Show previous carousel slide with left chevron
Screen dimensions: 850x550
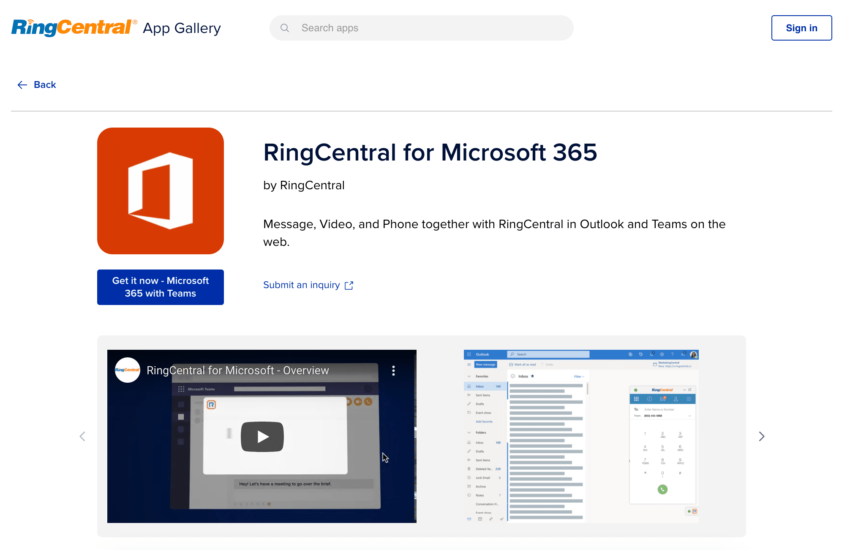tap(82, 436)
